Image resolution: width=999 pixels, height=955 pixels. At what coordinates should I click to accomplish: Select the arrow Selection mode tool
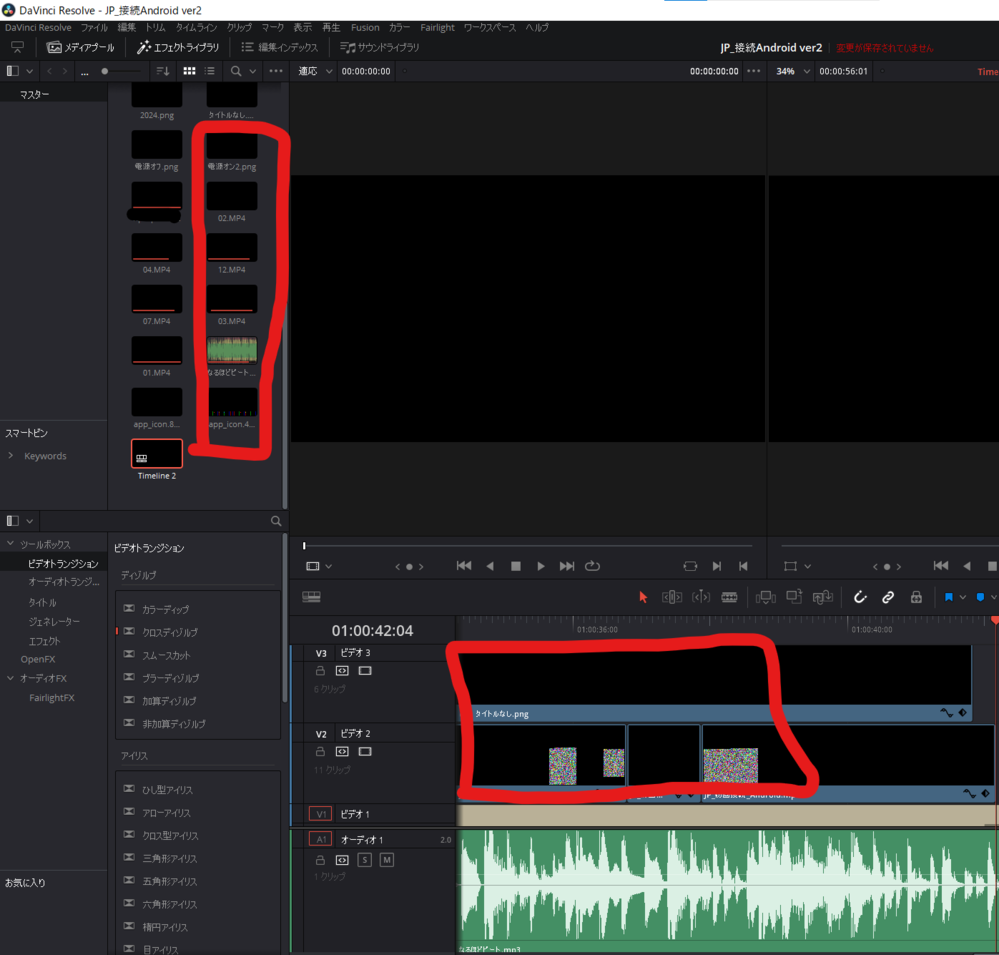pyautogui.click(x=643, y=597)
